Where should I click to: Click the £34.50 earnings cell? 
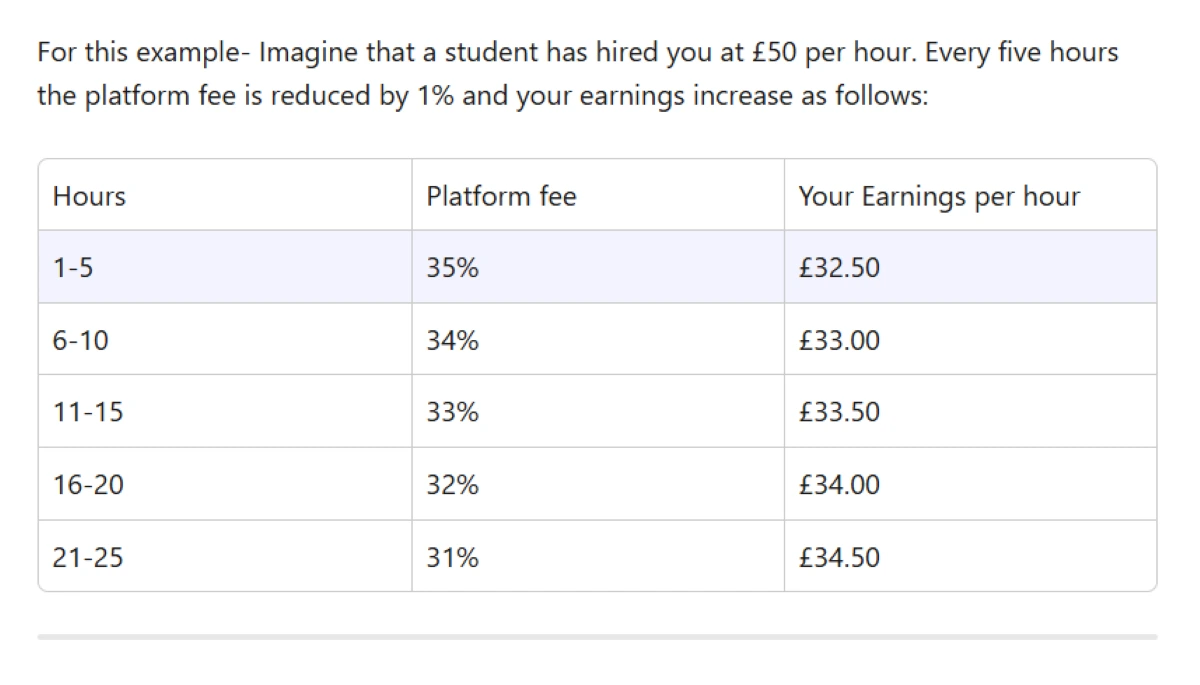point(840,557)
